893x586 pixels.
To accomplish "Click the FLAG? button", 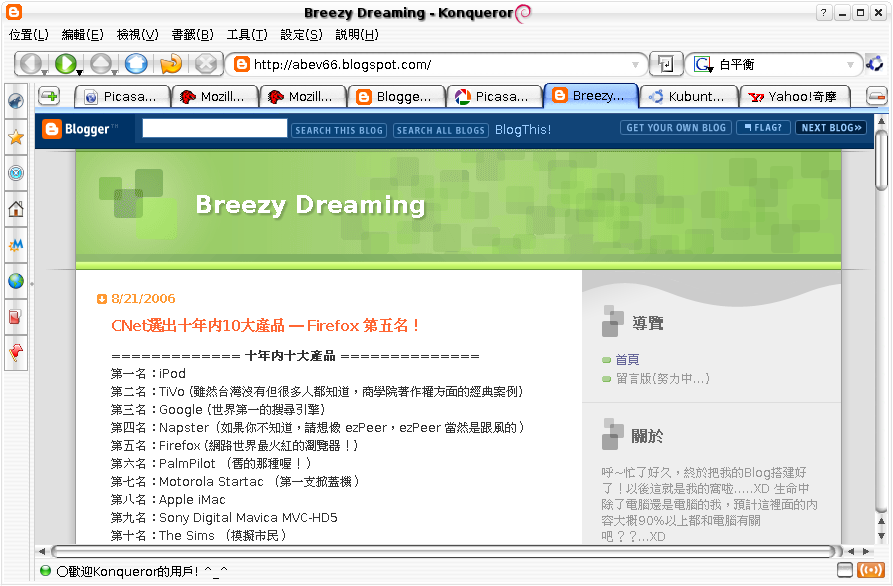I will (763, 128).
